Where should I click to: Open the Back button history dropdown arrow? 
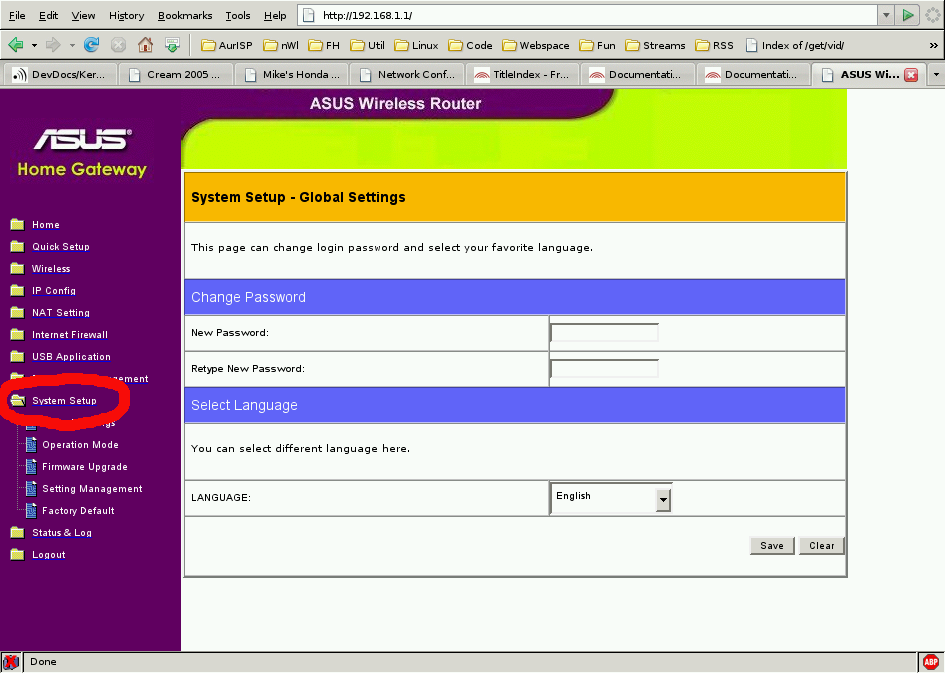pyautogui.click(x=34, y=45)
